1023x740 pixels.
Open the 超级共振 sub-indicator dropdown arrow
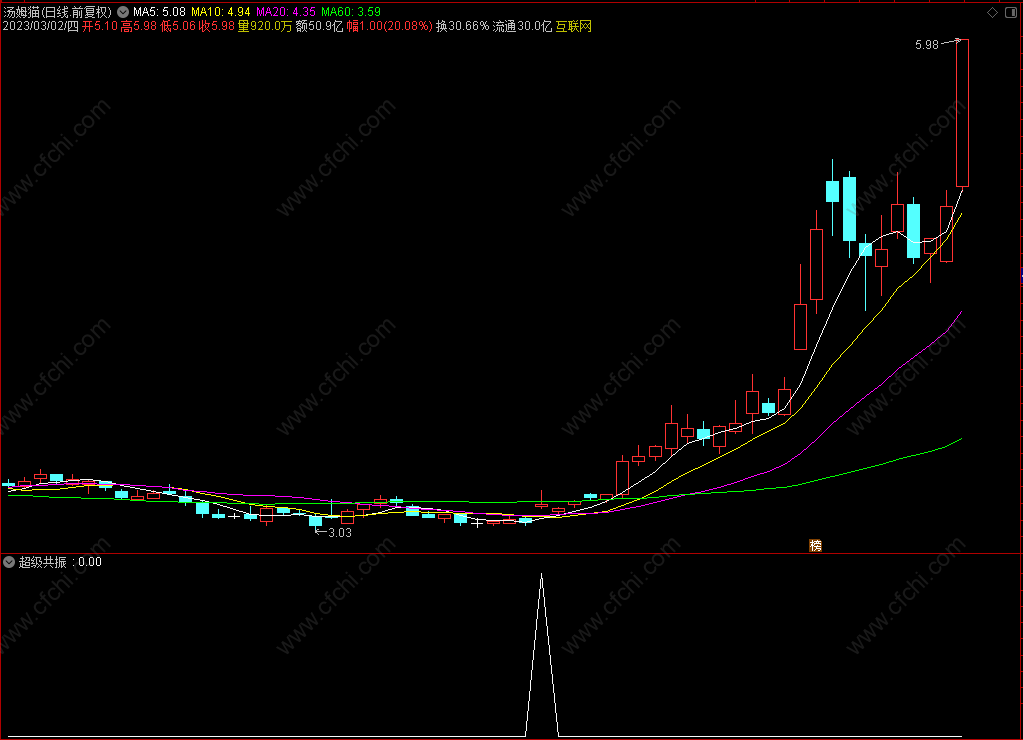click(9, 562)
